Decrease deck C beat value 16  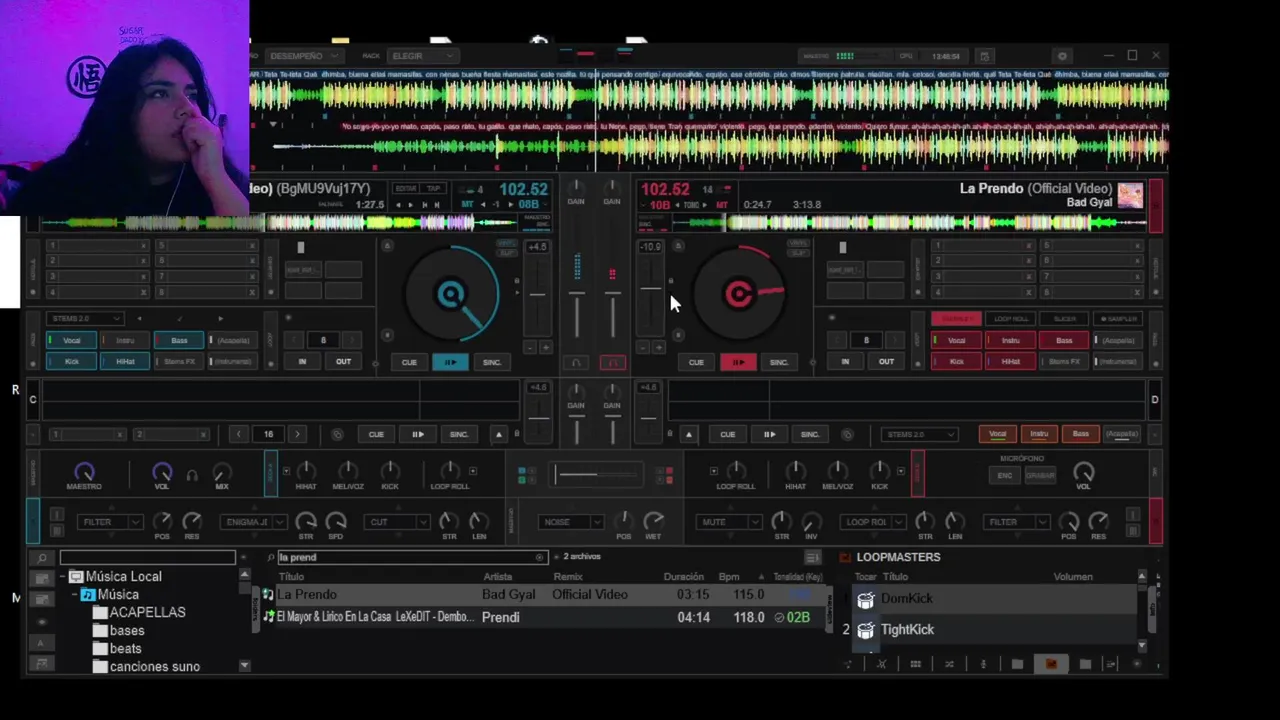coord(238,434)
